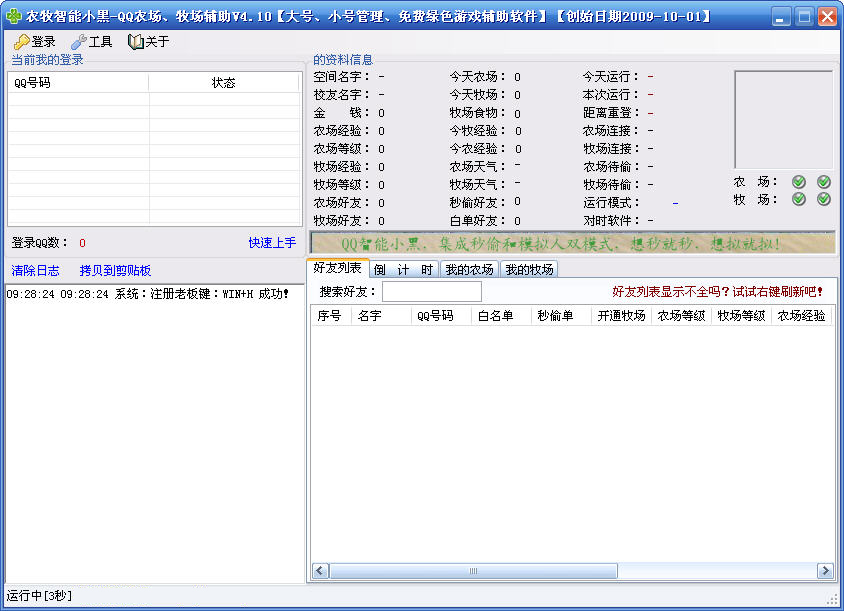Click the right green check in 农场 row
Screen dimensions: 844x611
(x=824, y=182)
